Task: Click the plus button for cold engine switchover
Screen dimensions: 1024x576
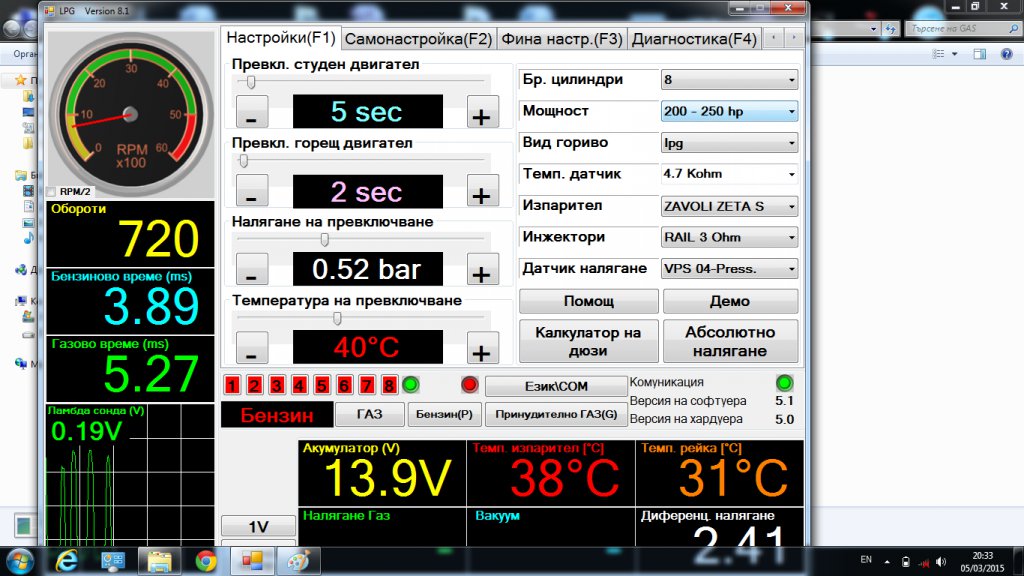Action: (483, 113)
